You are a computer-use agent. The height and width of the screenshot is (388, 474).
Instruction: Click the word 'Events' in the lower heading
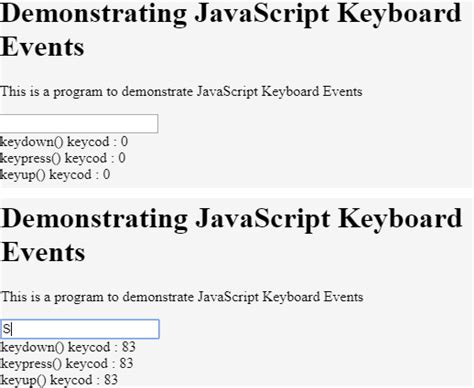43,252
